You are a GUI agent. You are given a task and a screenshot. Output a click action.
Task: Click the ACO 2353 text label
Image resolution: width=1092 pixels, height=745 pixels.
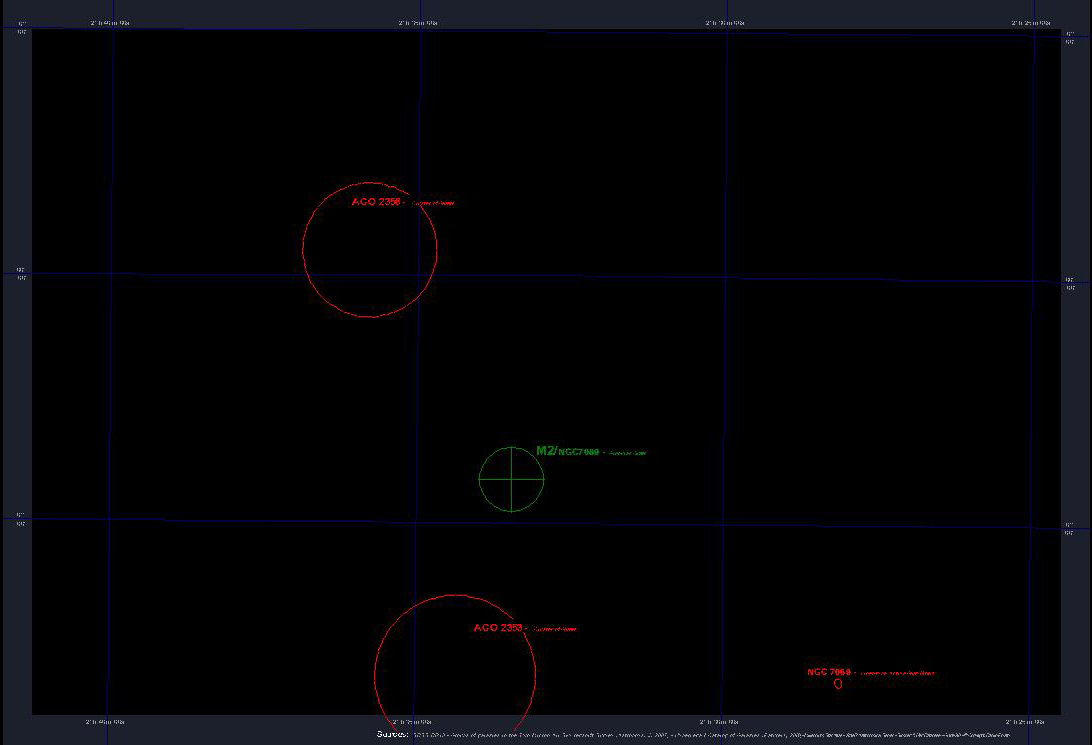[499, 628]
